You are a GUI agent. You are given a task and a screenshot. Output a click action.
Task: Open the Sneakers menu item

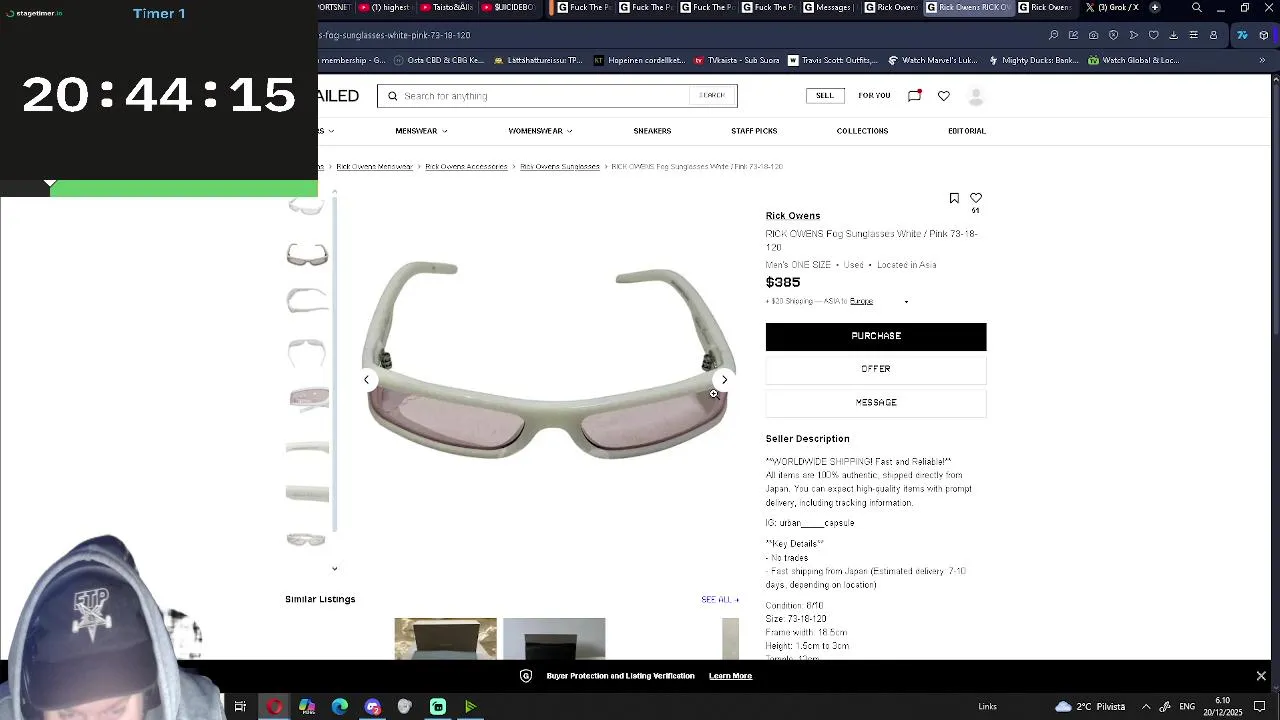pos(652,131)
